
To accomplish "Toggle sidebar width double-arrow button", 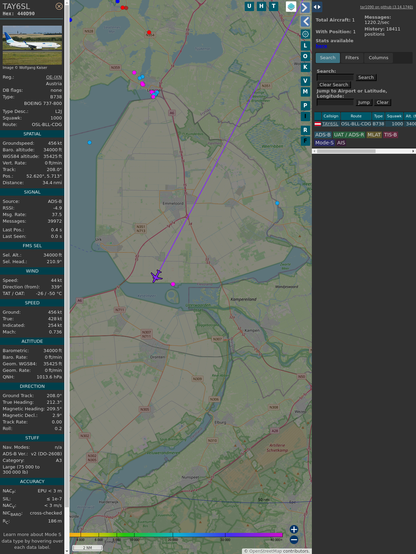I will tap(317, 7).
